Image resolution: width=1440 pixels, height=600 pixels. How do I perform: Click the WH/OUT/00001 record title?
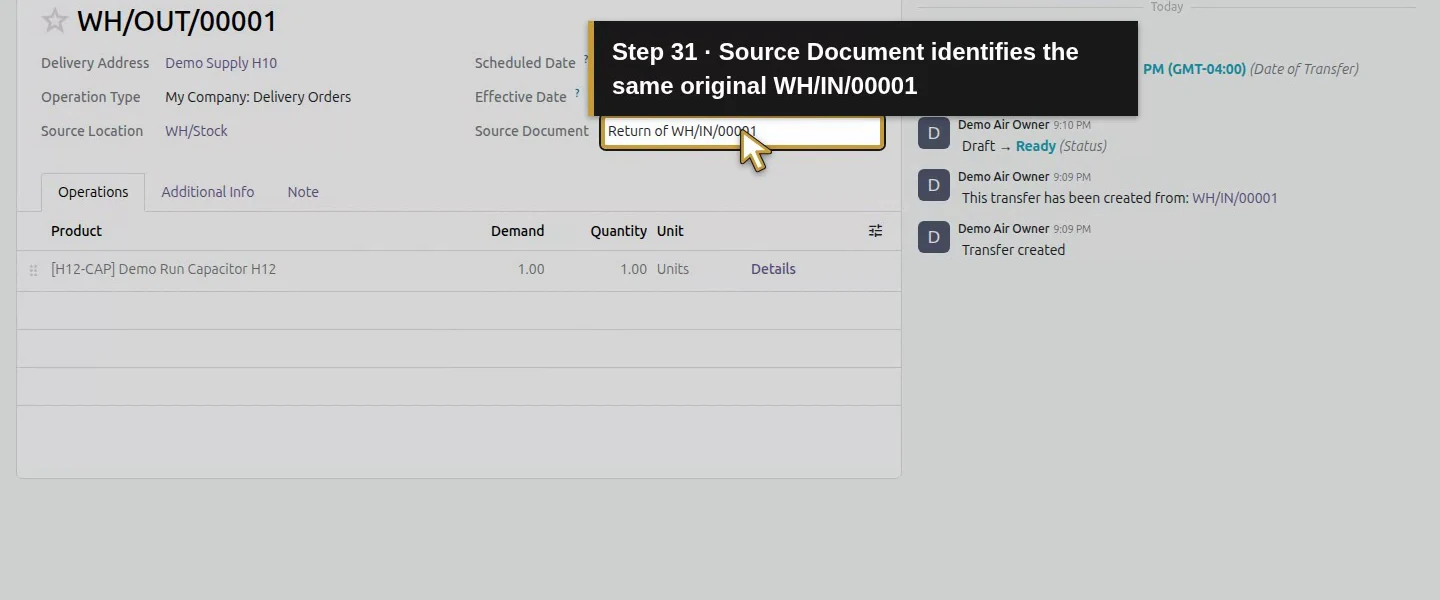pos(177,21)
